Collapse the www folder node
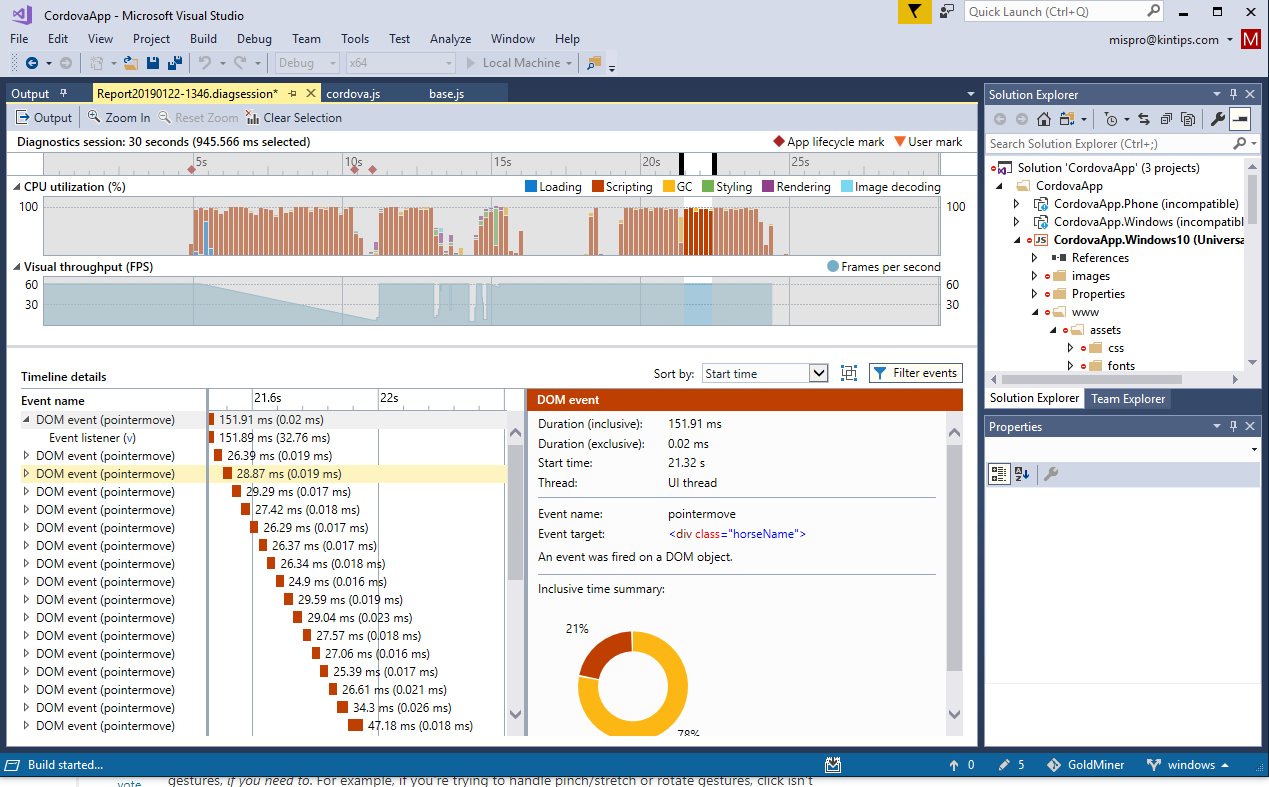 point(1035,312)
